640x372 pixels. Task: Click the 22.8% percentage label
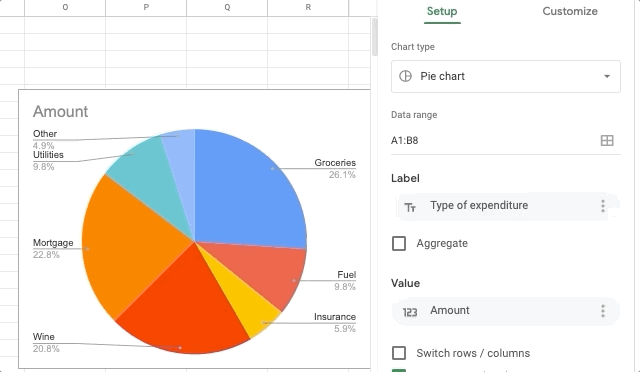click(x=46, y=255)
